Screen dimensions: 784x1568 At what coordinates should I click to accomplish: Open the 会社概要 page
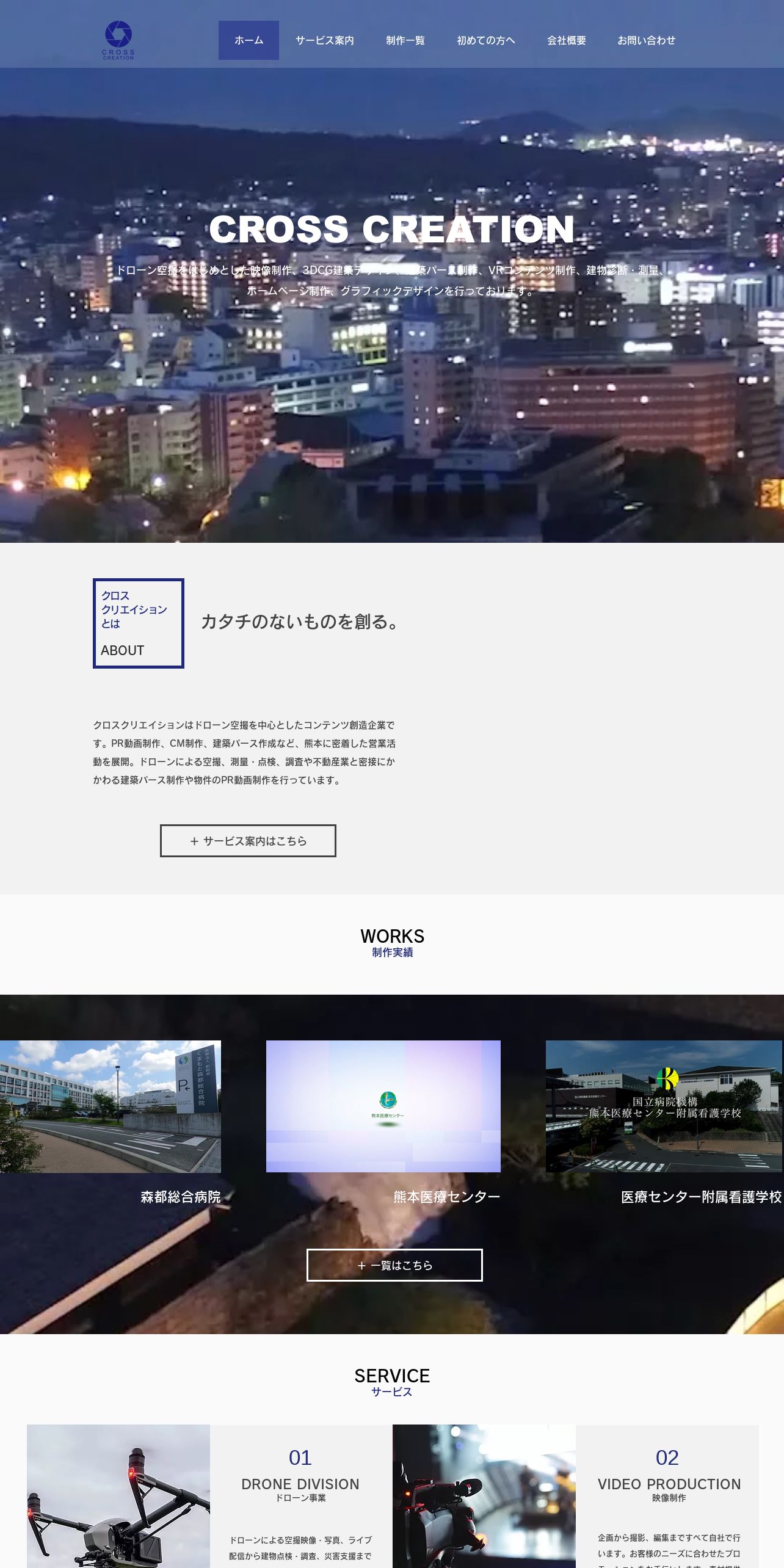coord(567,40)
